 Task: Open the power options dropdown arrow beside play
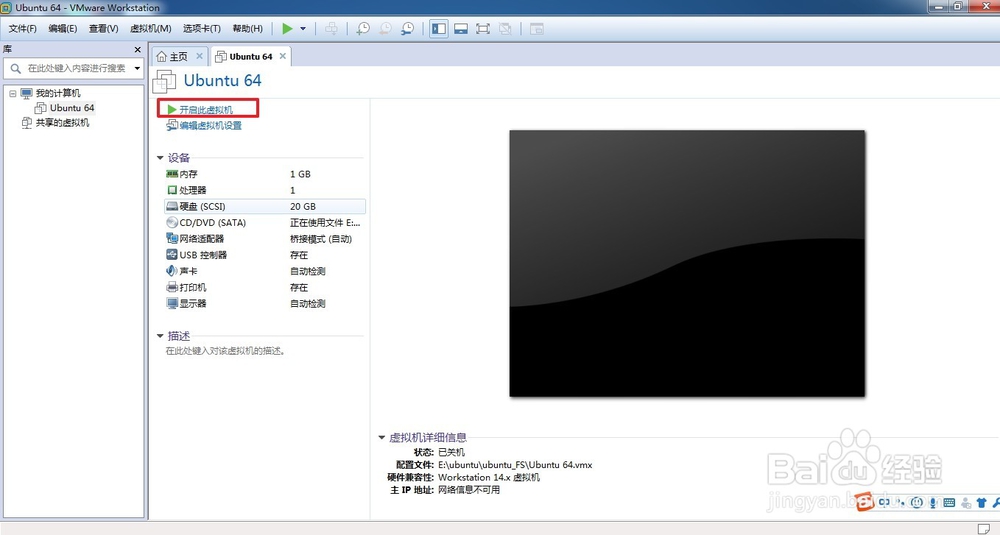click(x=303, y=29)
